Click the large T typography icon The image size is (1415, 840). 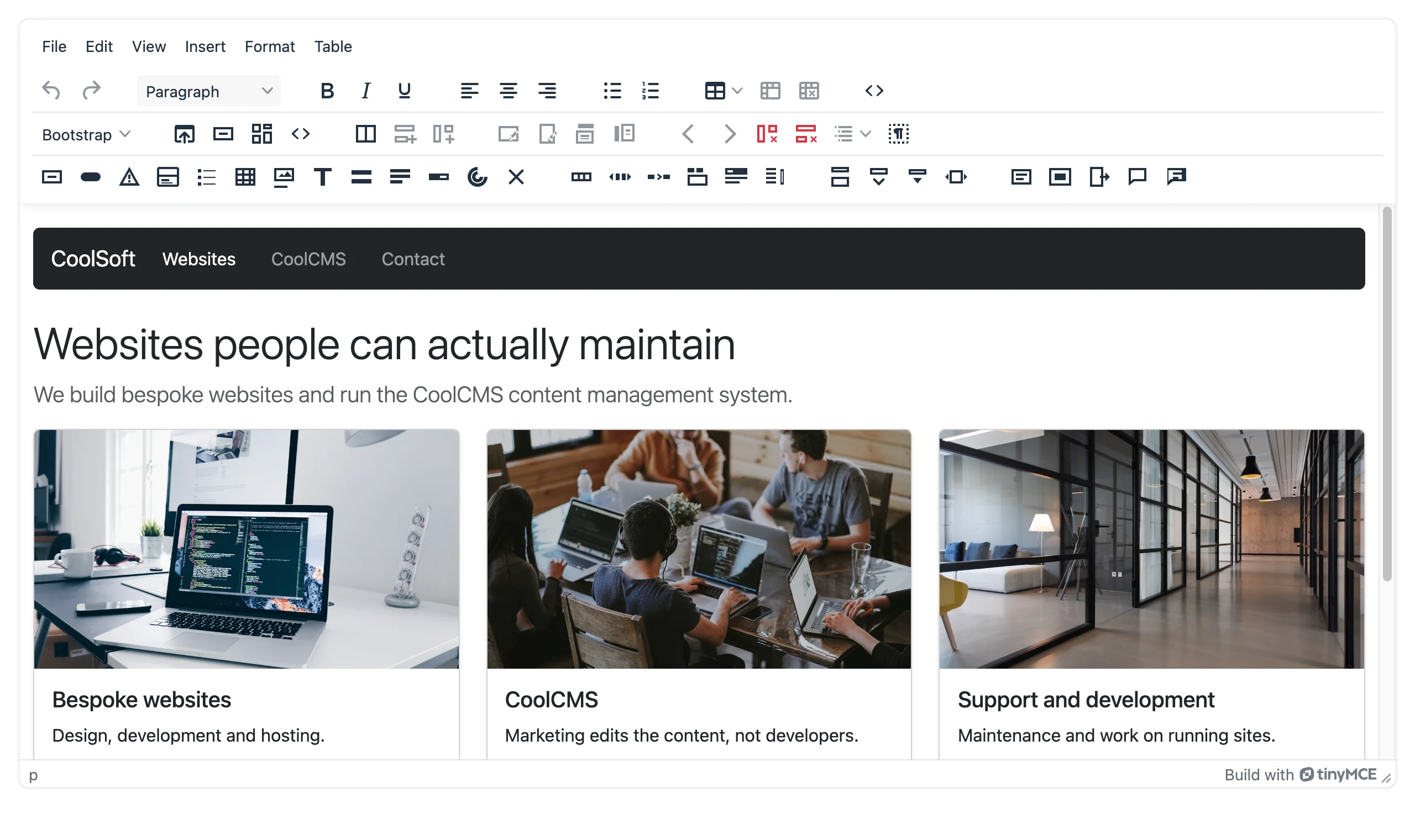(x=323, y=177)
